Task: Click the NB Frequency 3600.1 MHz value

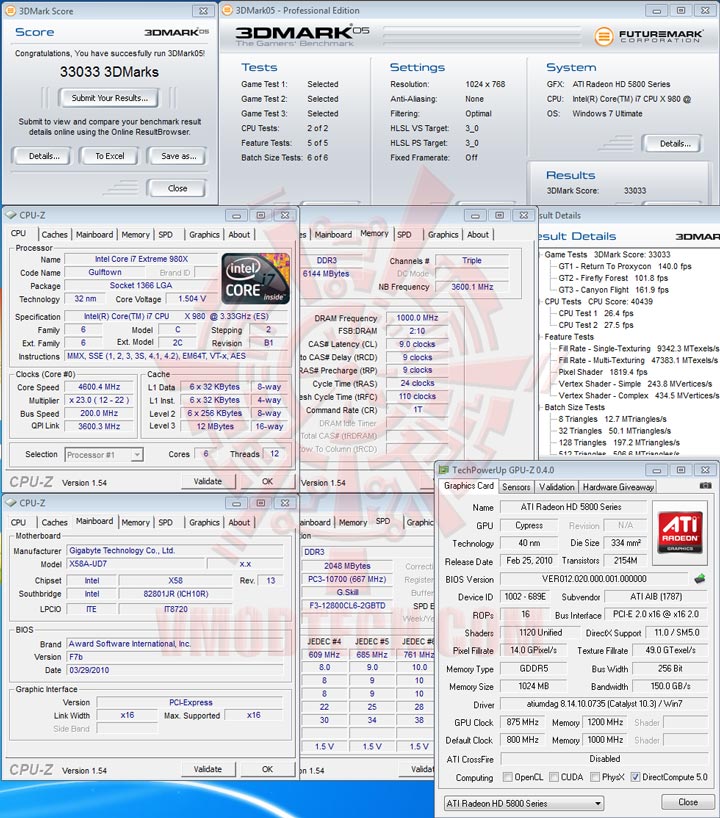Action: click(x=472, y=287)
